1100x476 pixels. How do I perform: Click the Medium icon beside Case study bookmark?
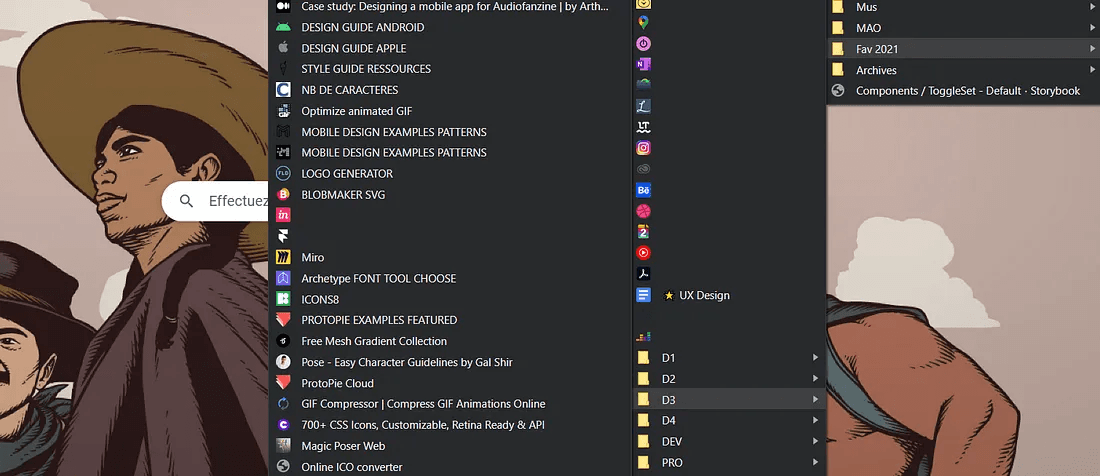[x=283, y=6]
